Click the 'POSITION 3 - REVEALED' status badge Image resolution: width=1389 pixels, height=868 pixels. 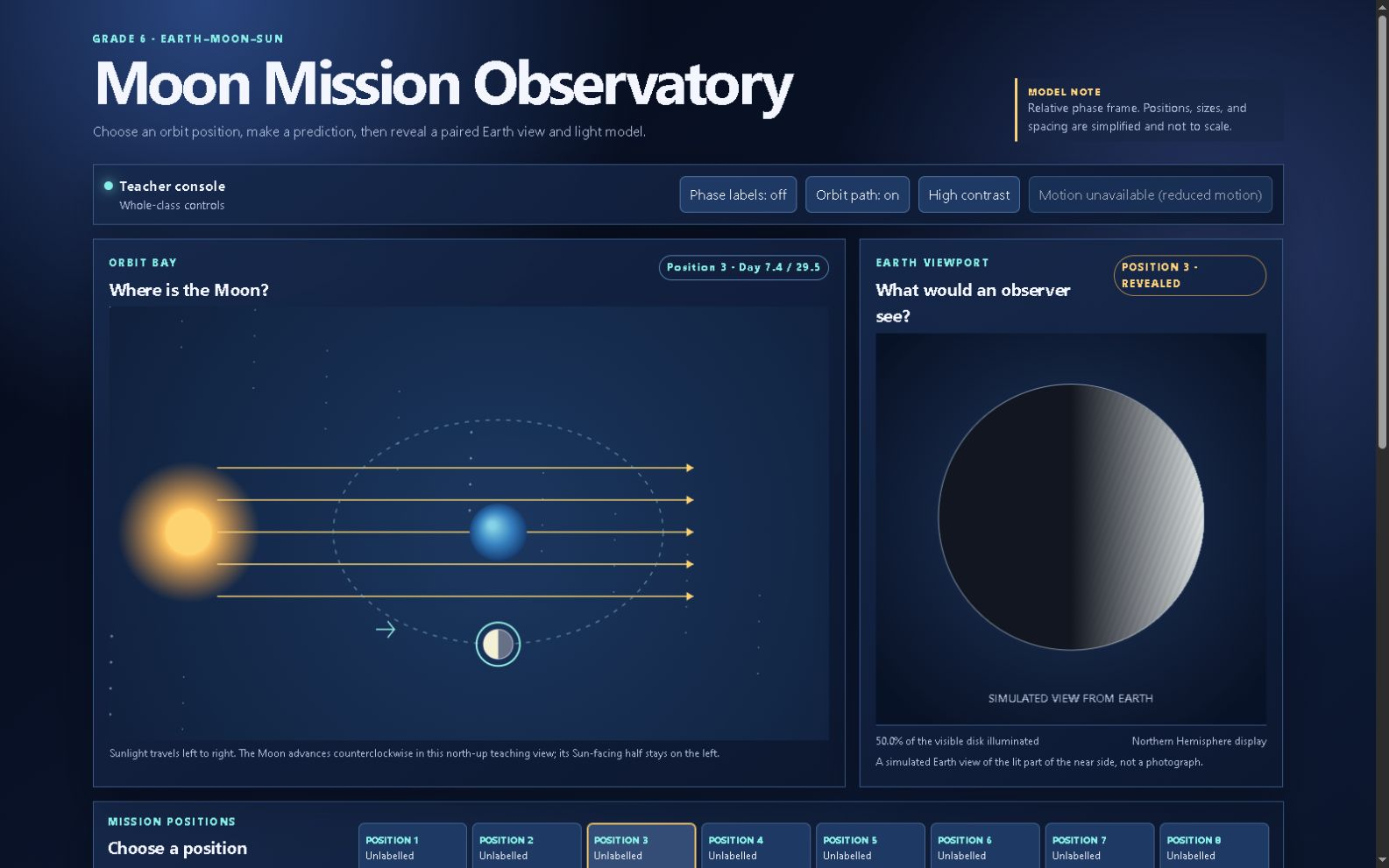1189,275
